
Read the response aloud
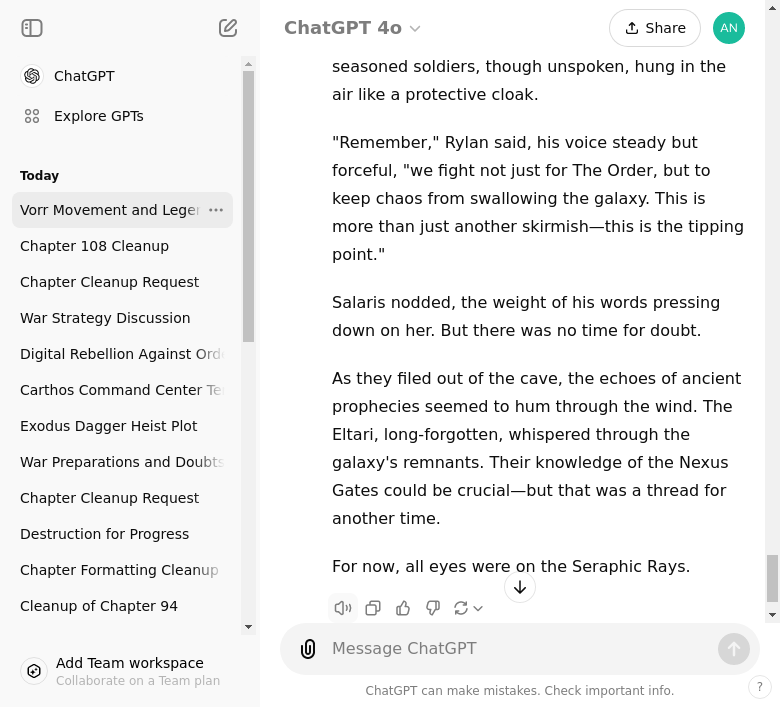click(343, 608)
